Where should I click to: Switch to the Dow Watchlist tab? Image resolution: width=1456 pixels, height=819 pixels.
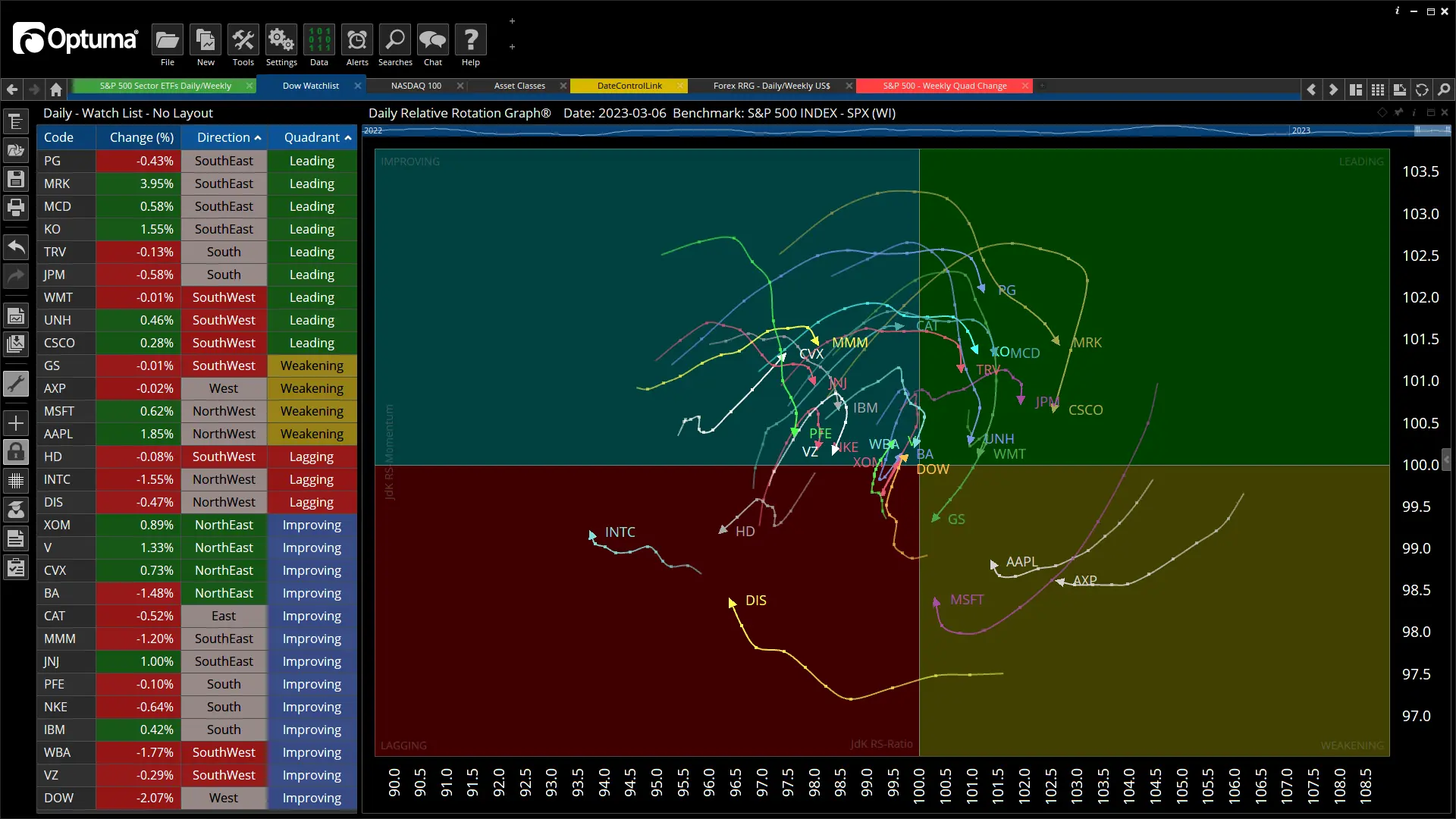[x=311, y=86]
